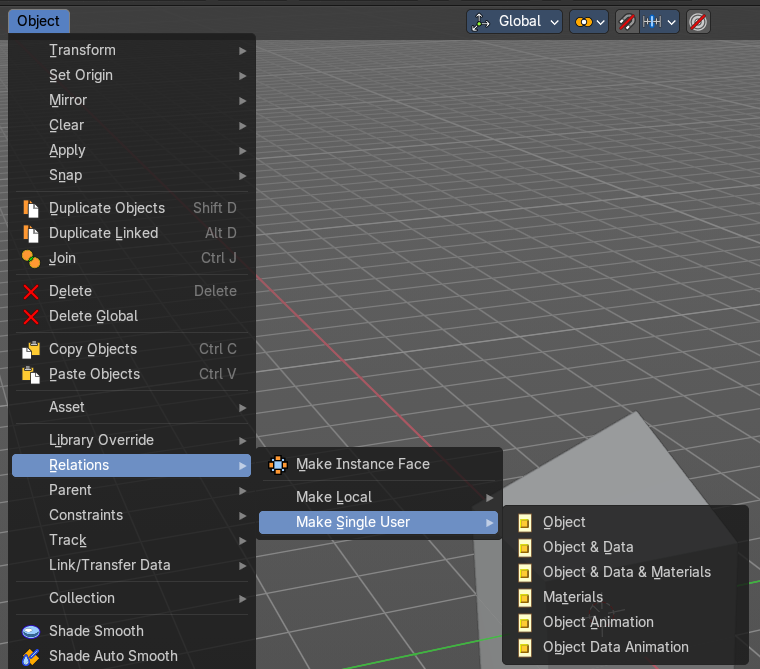
Task: Open the Constraints submenu
Action: pyautogui.click(x=131, y=515)
